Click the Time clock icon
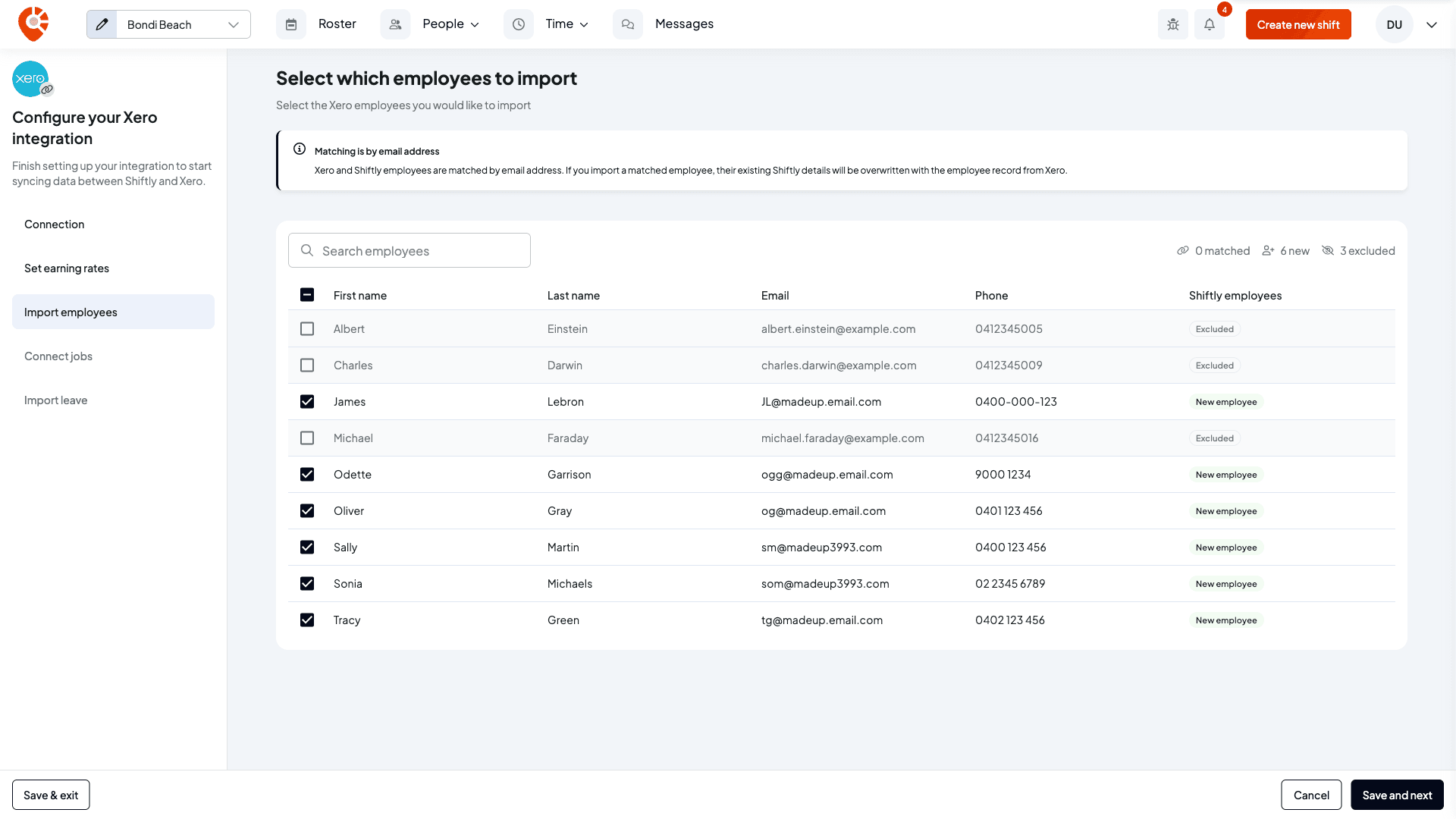 click(x=519, y=24)
